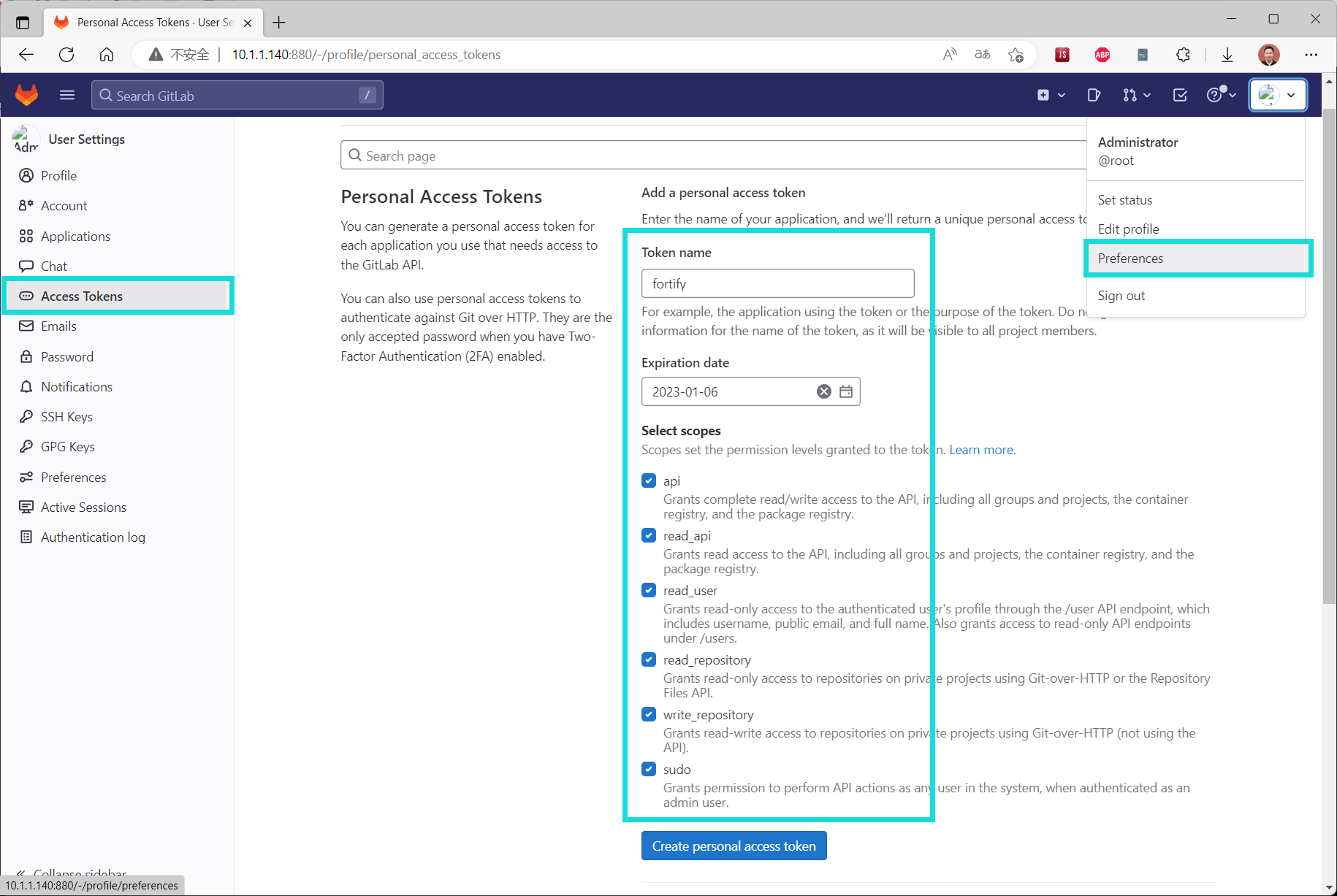Click the ABP adblock extension icon
Viewport: 1337px width, 896px height.
[x=1102, y=55]
